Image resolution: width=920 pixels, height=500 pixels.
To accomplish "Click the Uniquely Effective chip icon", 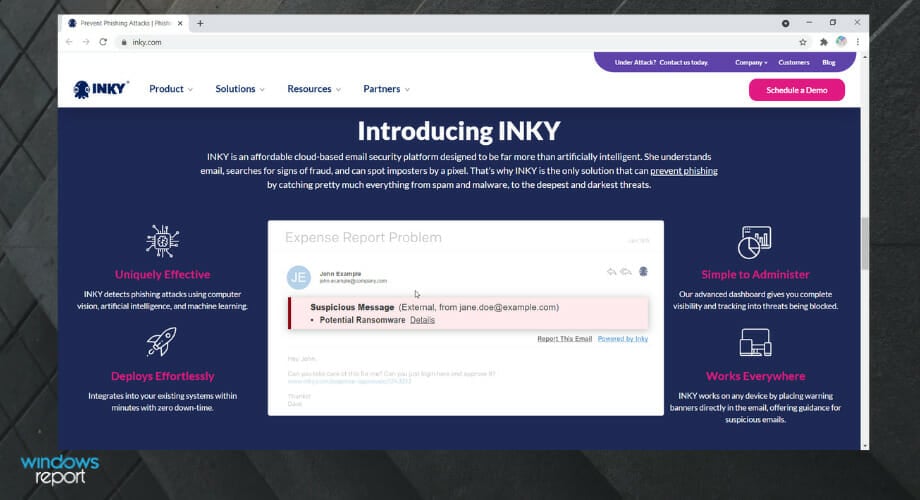I will coord(163,241).
